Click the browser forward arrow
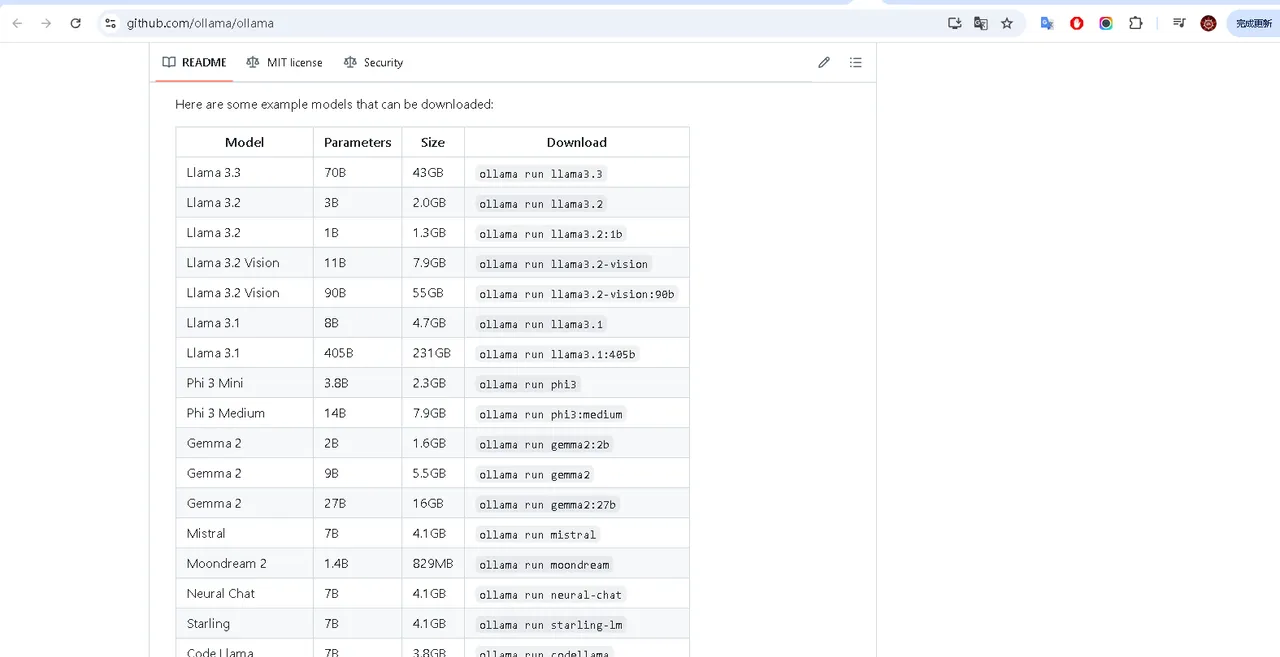This screenshot has width=1280, height=657. [46, 23]
